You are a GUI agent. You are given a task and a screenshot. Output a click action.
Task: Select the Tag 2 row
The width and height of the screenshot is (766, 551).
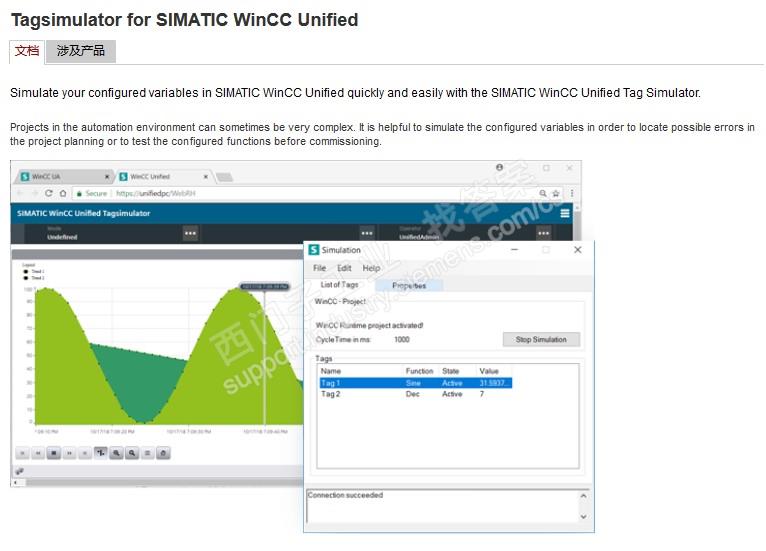tap(416, 394)
